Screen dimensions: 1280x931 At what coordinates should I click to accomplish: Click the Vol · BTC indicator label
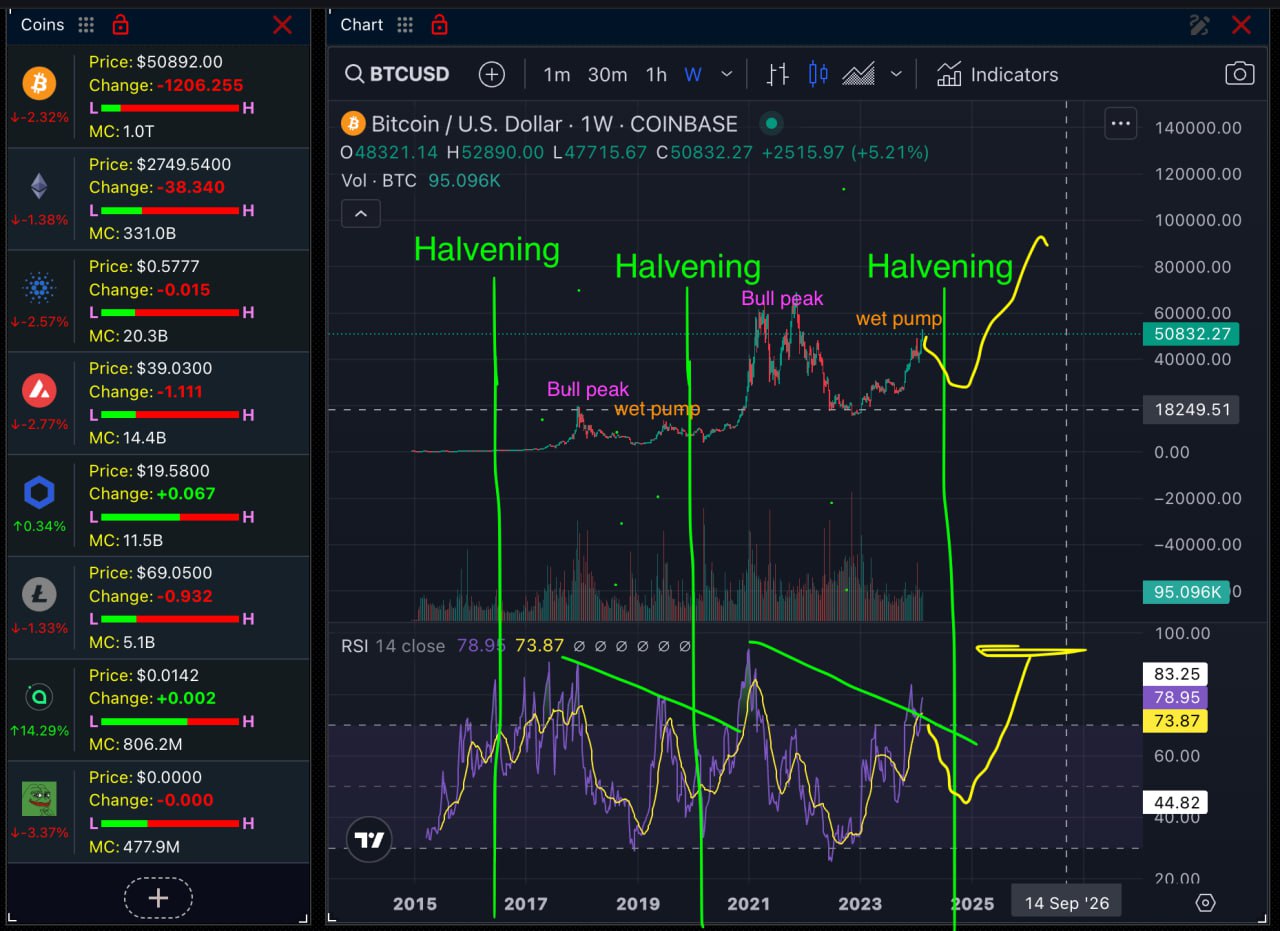pyautogui.click(x=379, y=181)
